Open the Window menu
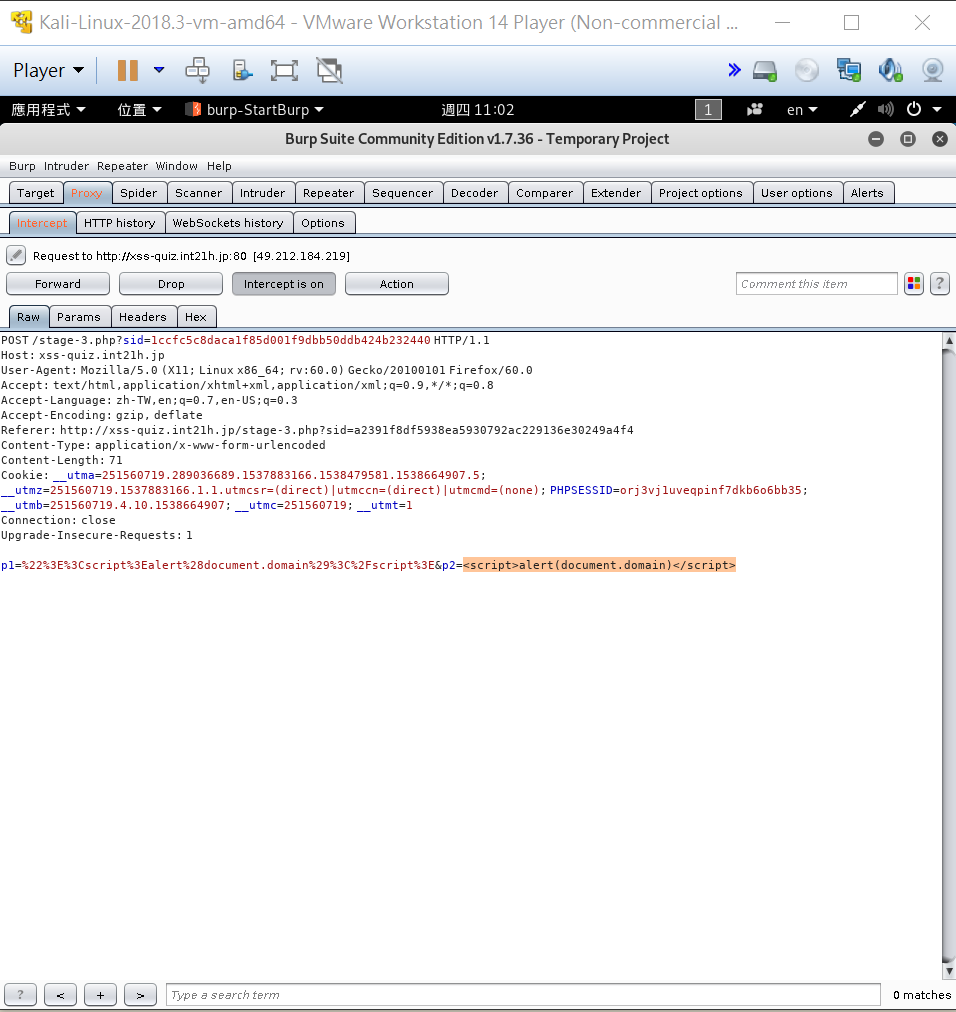This screenshot has height=1012, width=956. (176, 166)
